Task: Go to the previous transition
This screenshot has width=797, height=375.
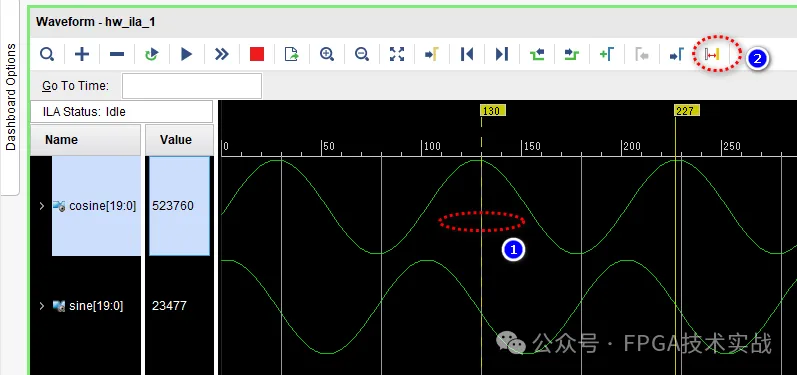Action: [x=537, y=54]
